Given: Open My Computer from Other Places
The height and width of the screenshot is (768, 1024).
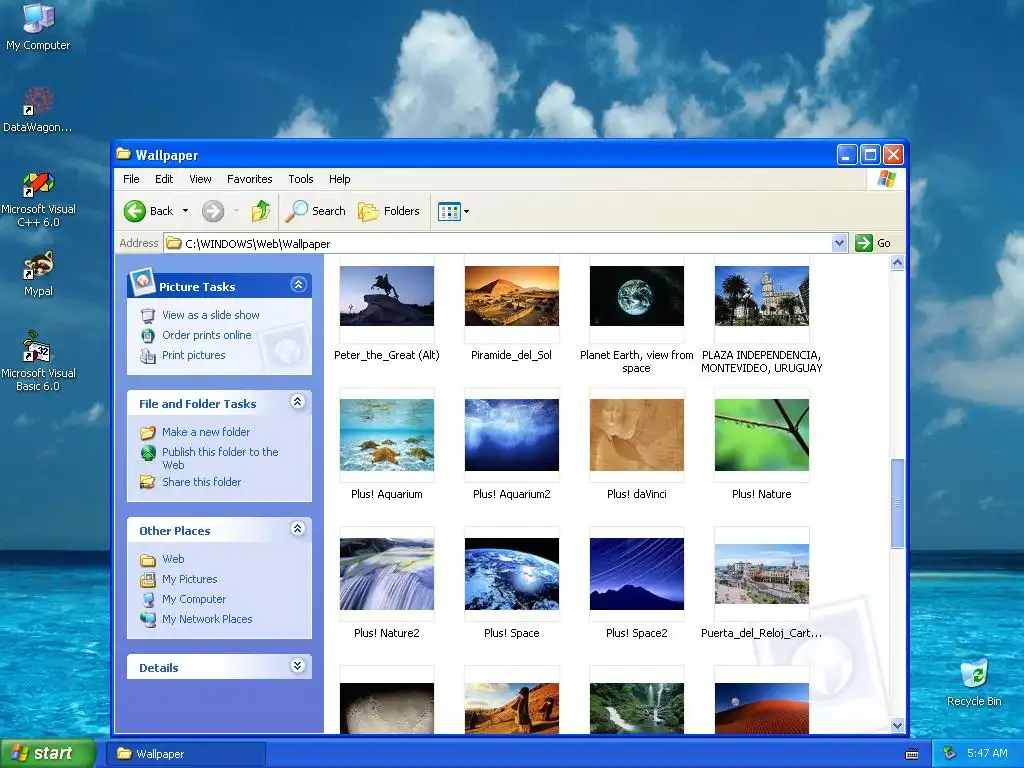Looking at the screenshot, I should [x=194, y=599].
